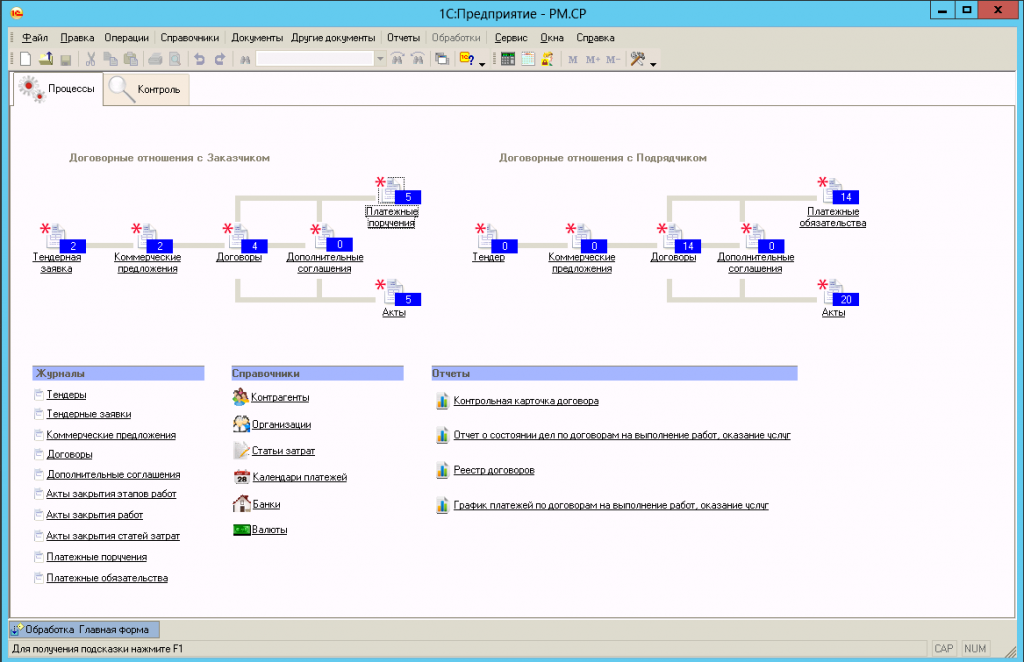Click the chart icon beside Отчет о состоянии дел
This screenshot has height=662, width=1024.
coord(442,435)
